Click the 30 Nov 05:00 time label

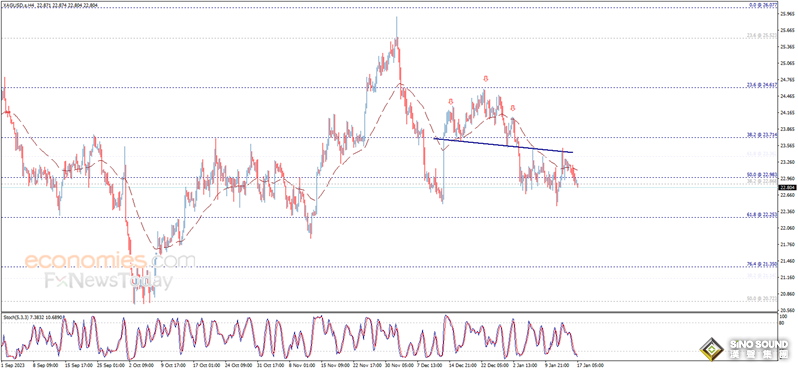click(x=401, y=365)
